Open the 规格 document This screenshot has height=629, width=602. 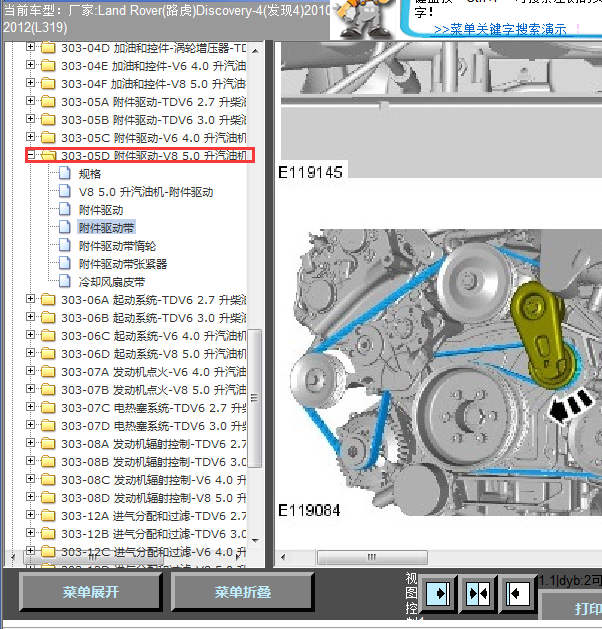tap(90, 174)
